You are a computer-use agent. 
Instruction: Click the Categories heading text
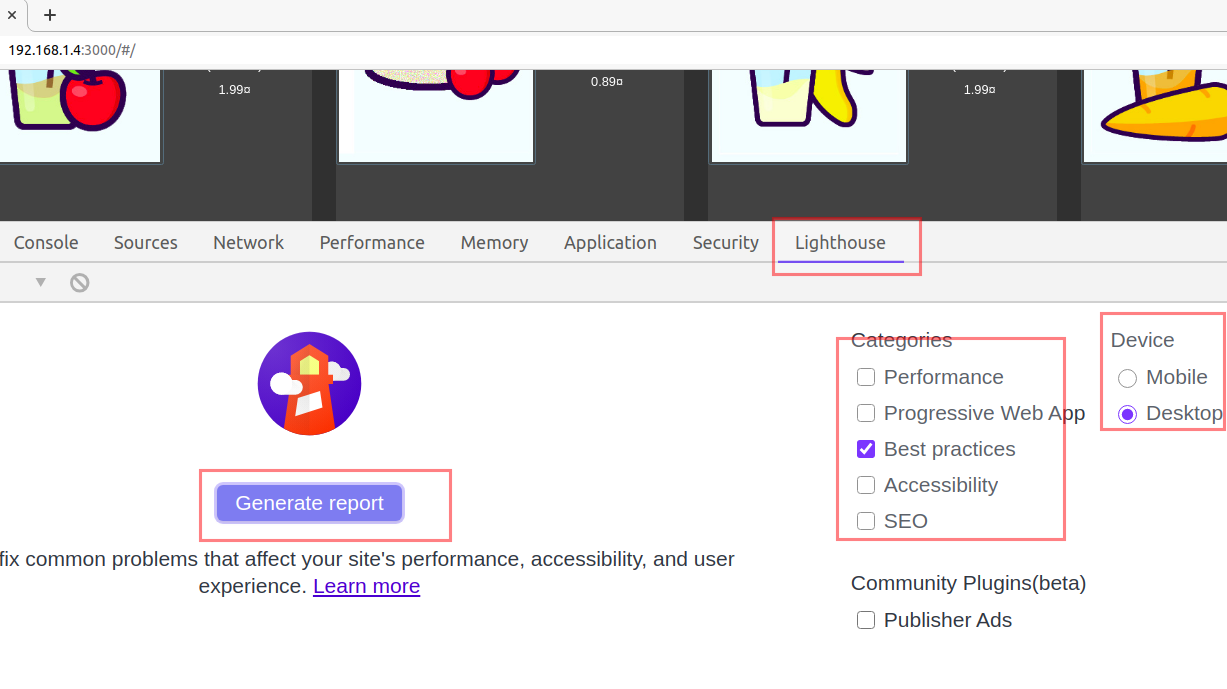(x=901, y=340)
